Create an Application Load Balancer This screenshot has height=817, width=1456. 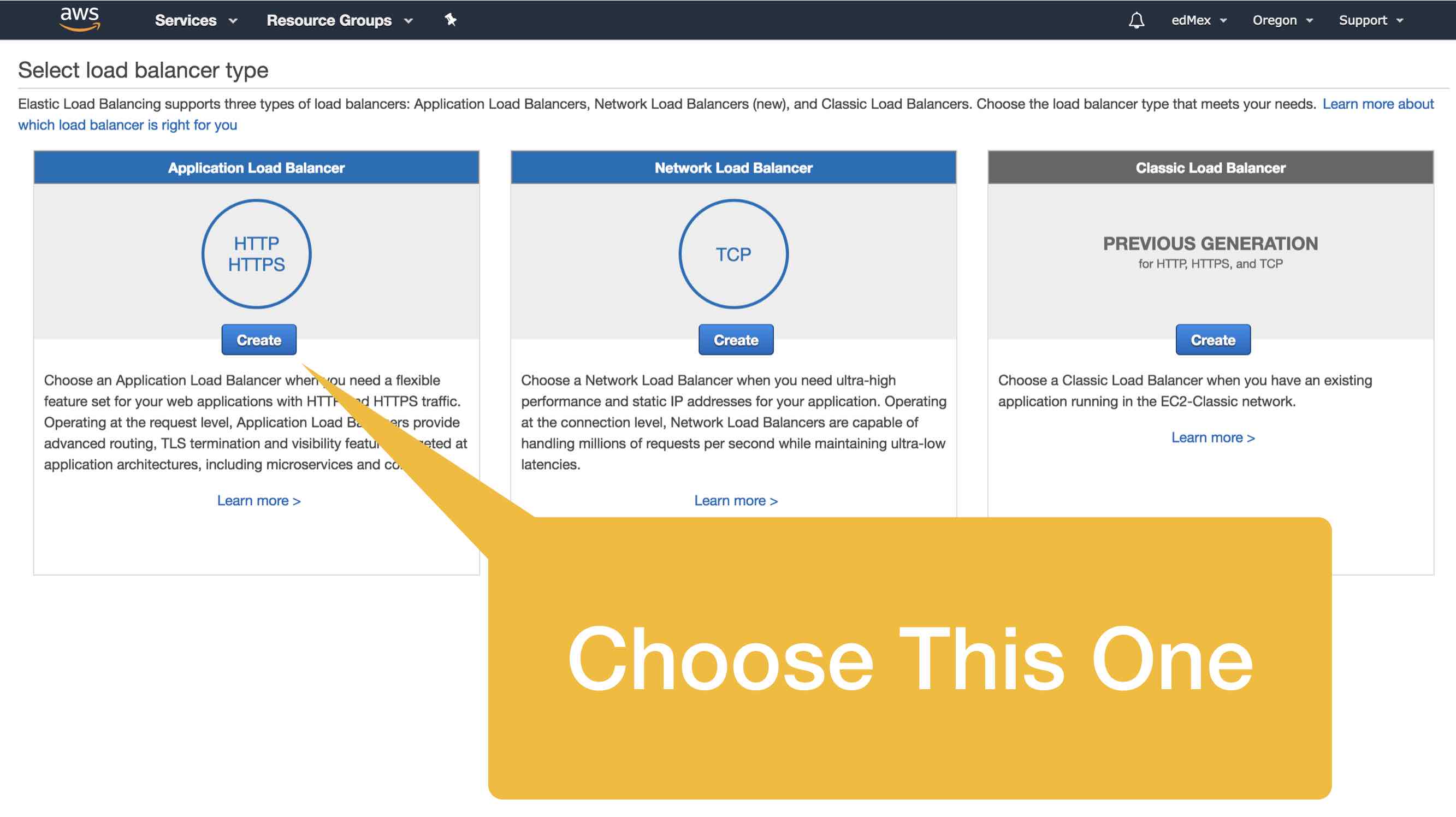[258, 339]
